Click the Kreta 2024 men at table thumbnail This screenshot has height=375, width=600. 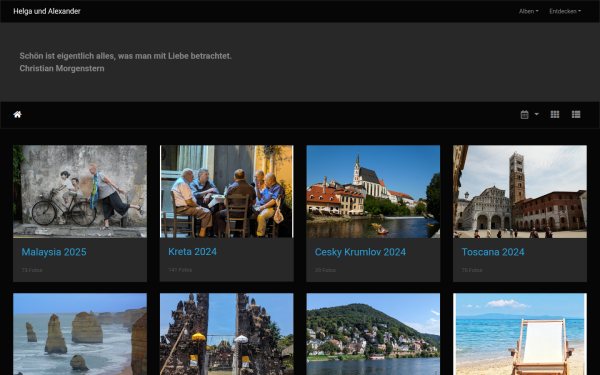[x=227, y=191]
